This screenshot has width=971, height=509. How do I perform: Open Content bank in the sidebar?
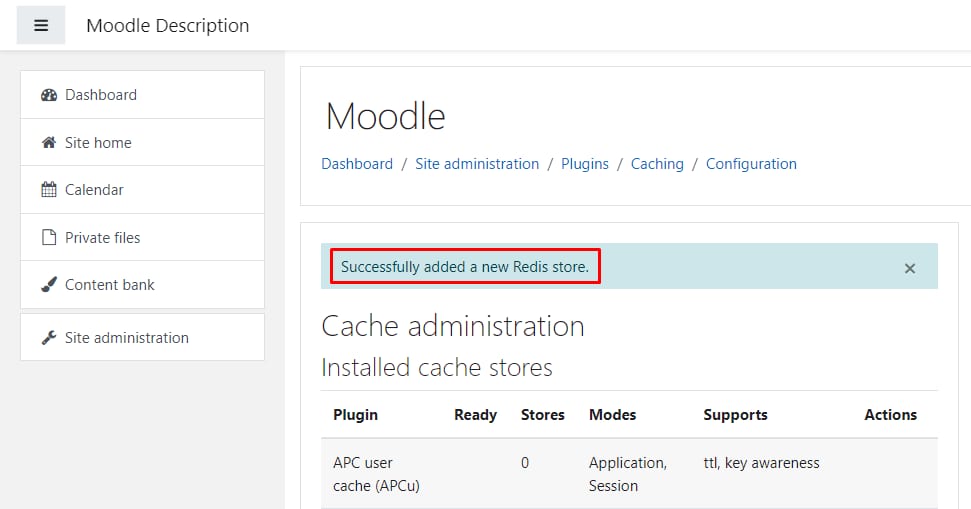[142, 284]
